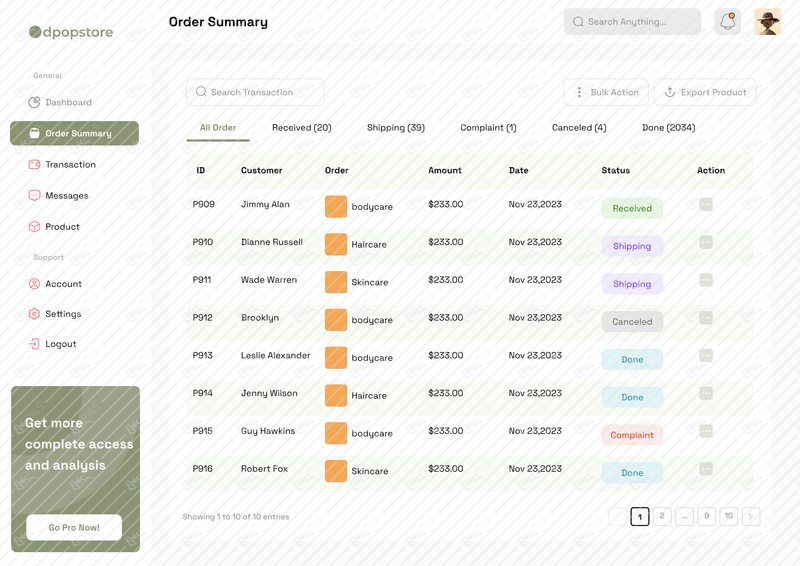Viewport: 800px width, 566px height.
Task: Click the Logout arrow icon
Action: click(x=34, y=344)
